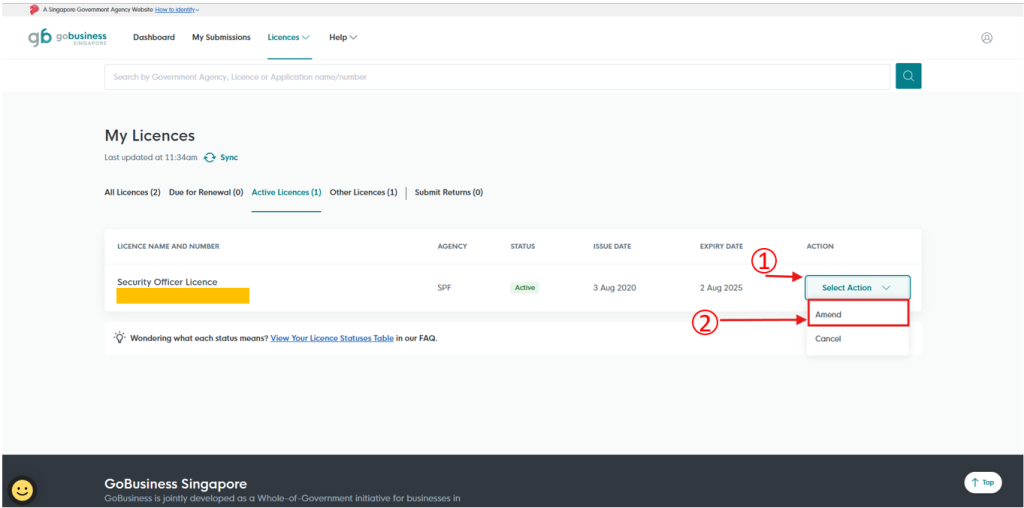
Task: Open My Submissions page
Action: click(x=221, y=37)
